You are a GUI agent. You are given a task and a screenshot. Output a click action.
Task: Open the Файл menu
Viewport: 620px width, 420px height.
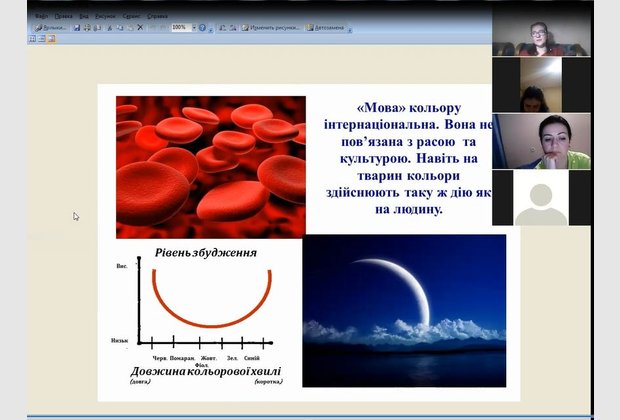pos(41,17)
